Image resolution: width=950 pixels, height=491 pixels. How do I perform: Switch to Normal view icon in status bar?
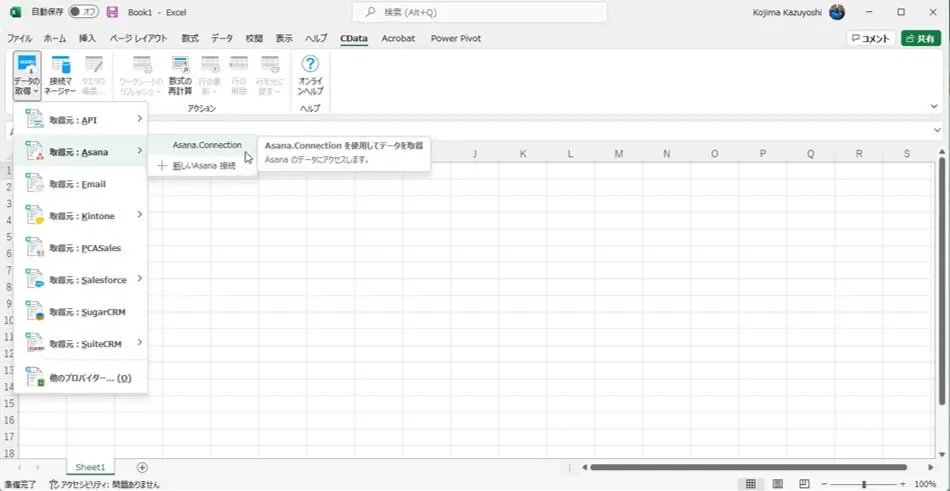[751, 484]
